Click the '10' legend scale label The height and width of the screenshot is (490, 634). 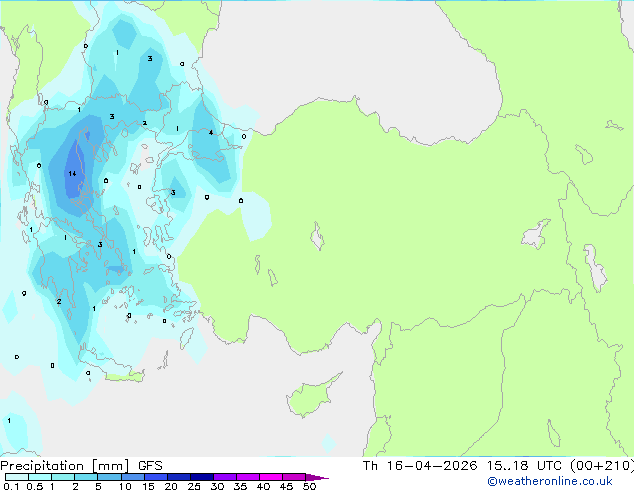[125, 486]
